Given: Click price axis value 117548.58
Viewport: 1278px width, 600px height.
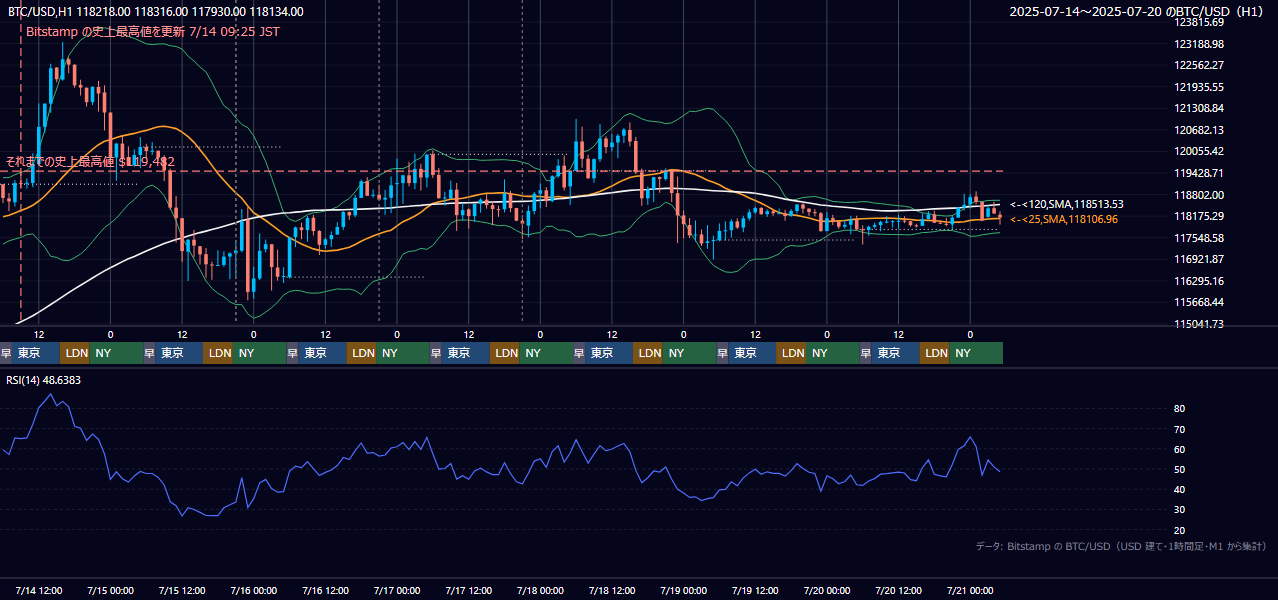Looking at the screenshot, I should pos(1199,238).
